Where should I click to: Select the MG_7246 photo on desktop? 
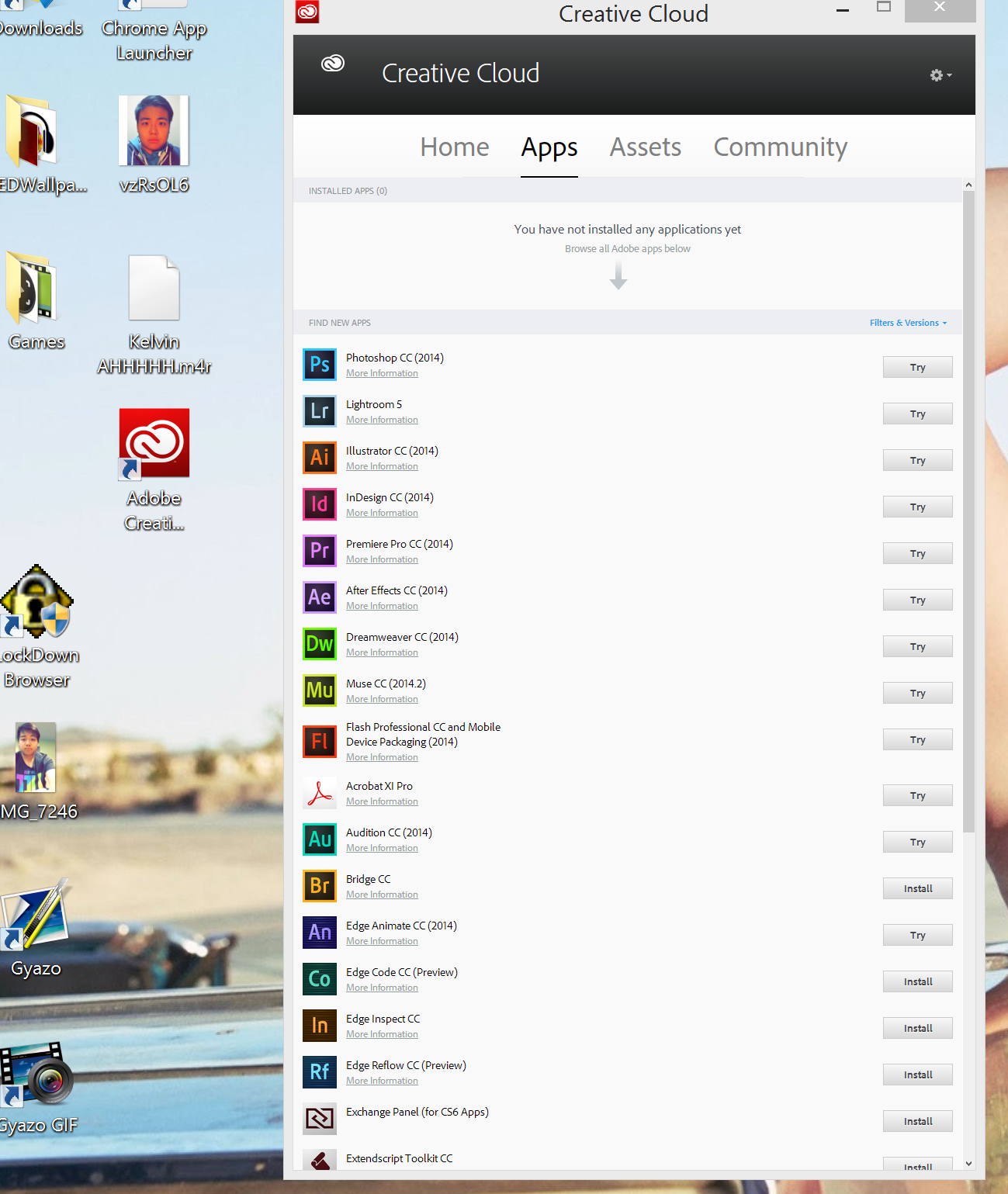[38, 771]
